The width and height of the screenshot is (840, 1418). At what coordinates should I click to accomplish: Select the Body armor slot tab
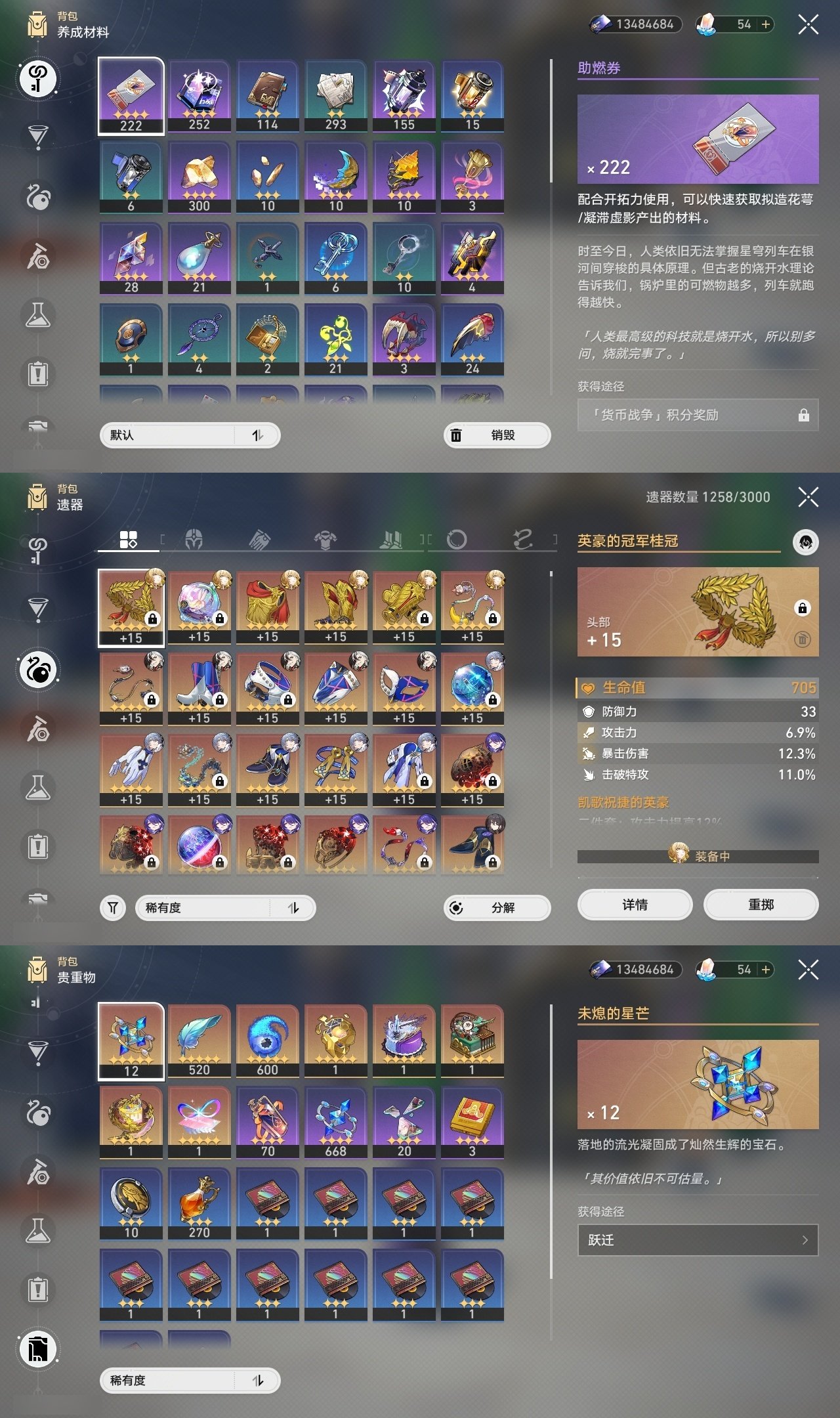point(325,540)
